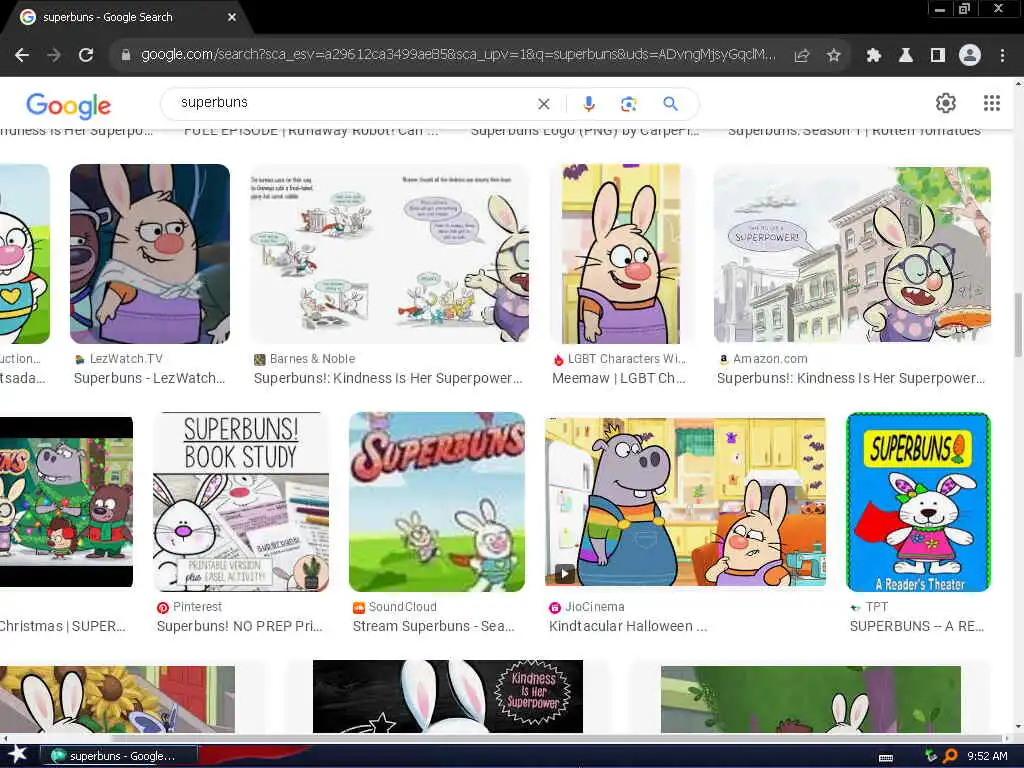Open the SoundCloud Superbuns image
Screen dimensions: 1024x768
pos(437,502)
